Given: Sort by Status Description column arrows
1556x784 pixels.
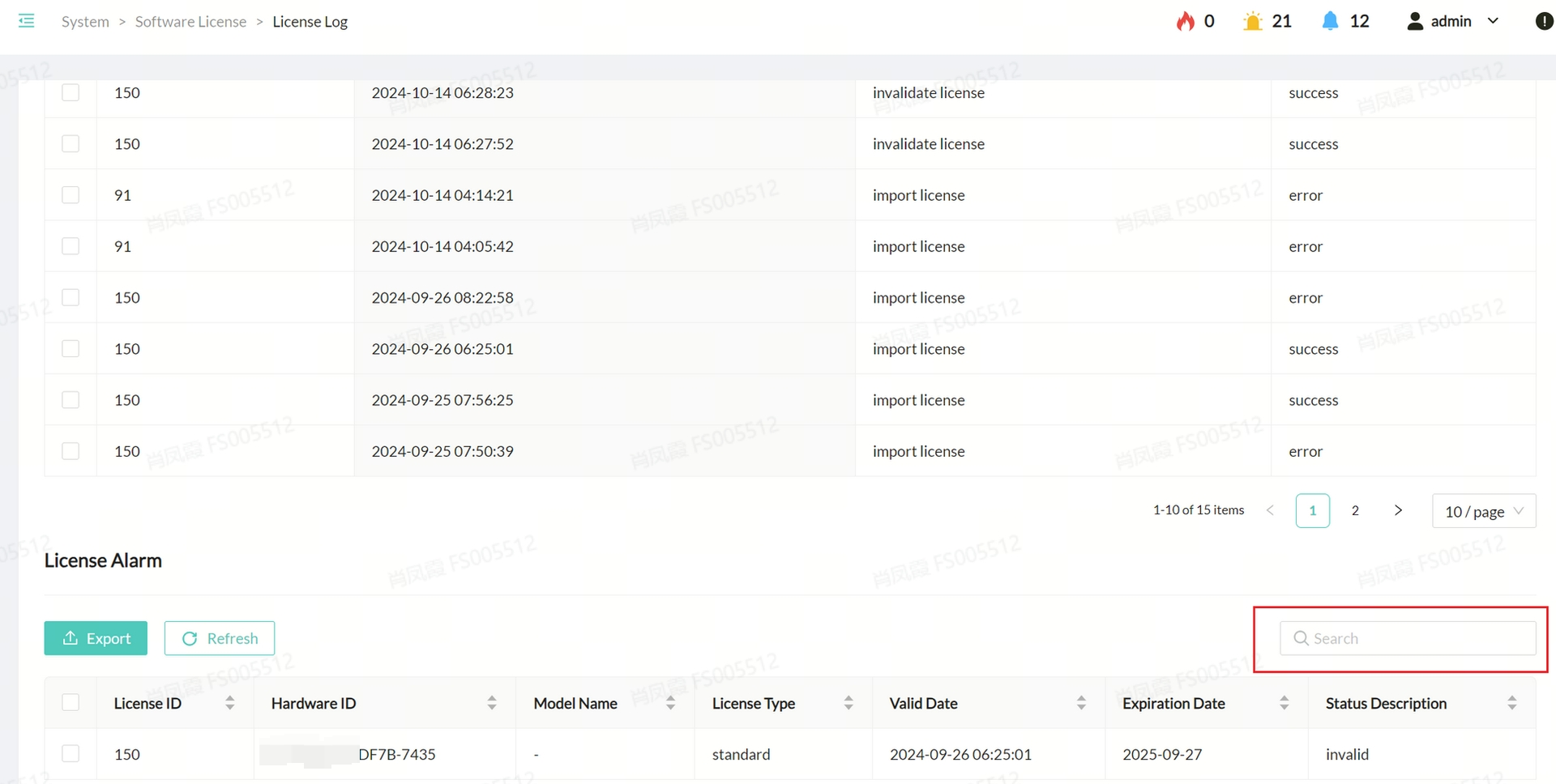Looking at the screenshot, I should 1511,703.
